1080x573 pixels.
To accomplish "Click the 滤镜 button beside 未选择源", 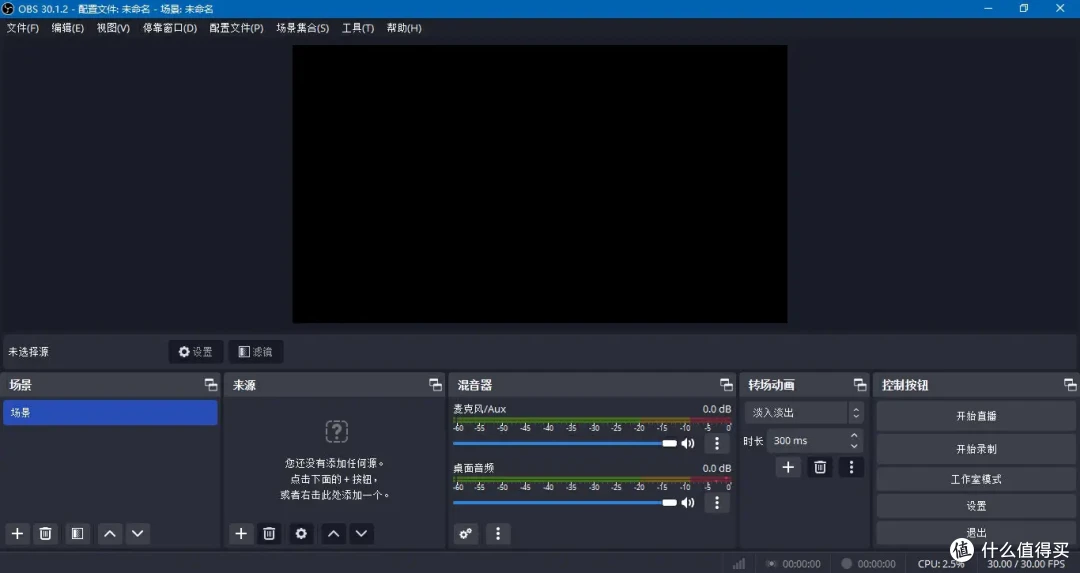I will click(256, 352).
